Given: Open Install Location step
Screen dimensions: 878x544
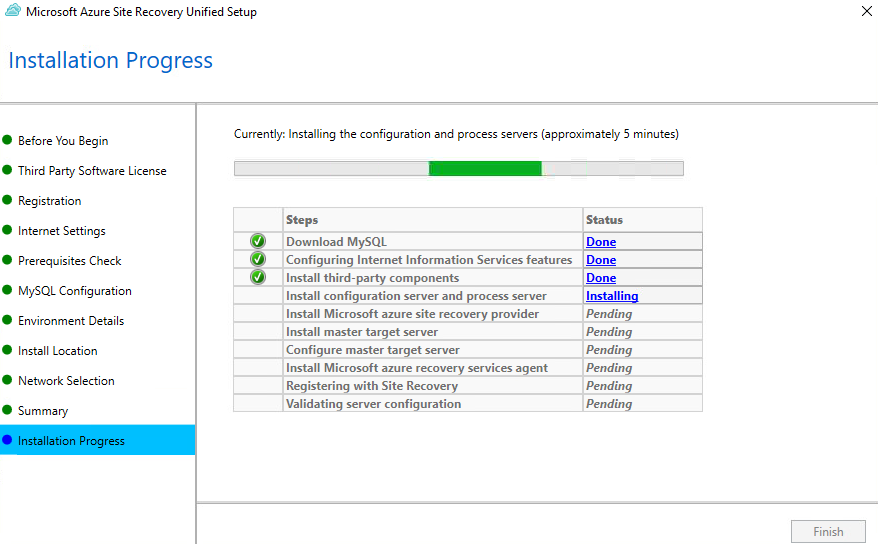Looking at the screenshot, I should tap(58, 351).
